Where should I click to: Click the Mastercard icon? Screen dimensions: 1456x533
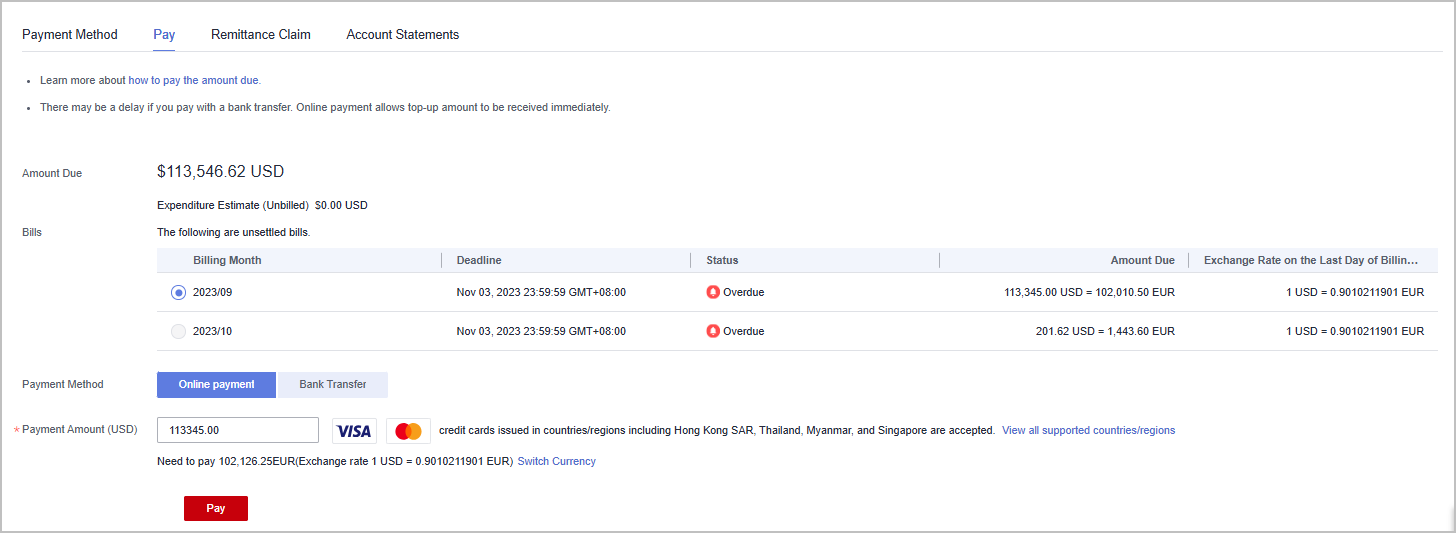coord(408,431)
